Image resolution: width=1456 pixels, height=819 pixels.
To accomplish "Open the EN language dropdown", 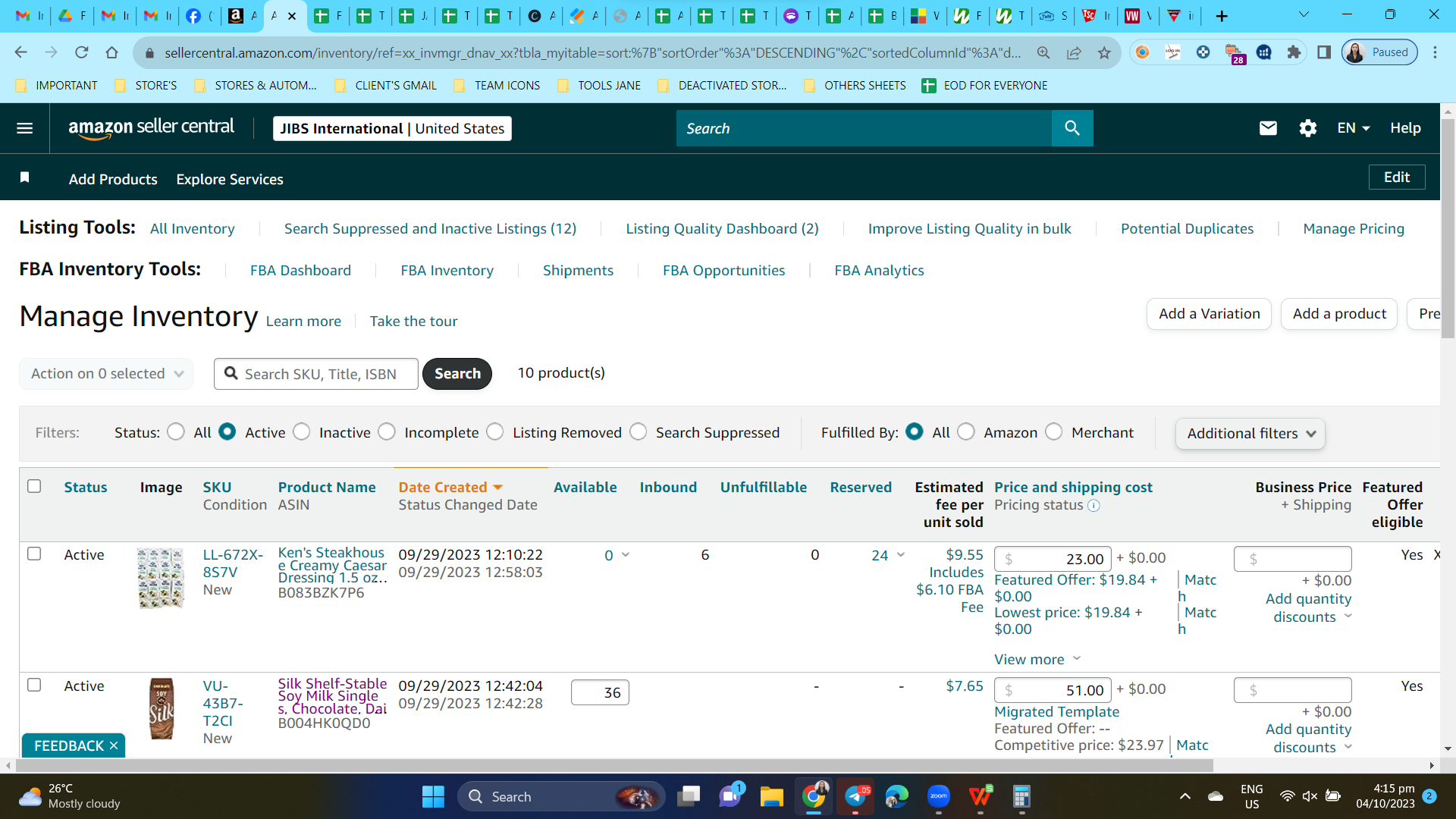I will pyautogui.click(x=1354, y=128).
